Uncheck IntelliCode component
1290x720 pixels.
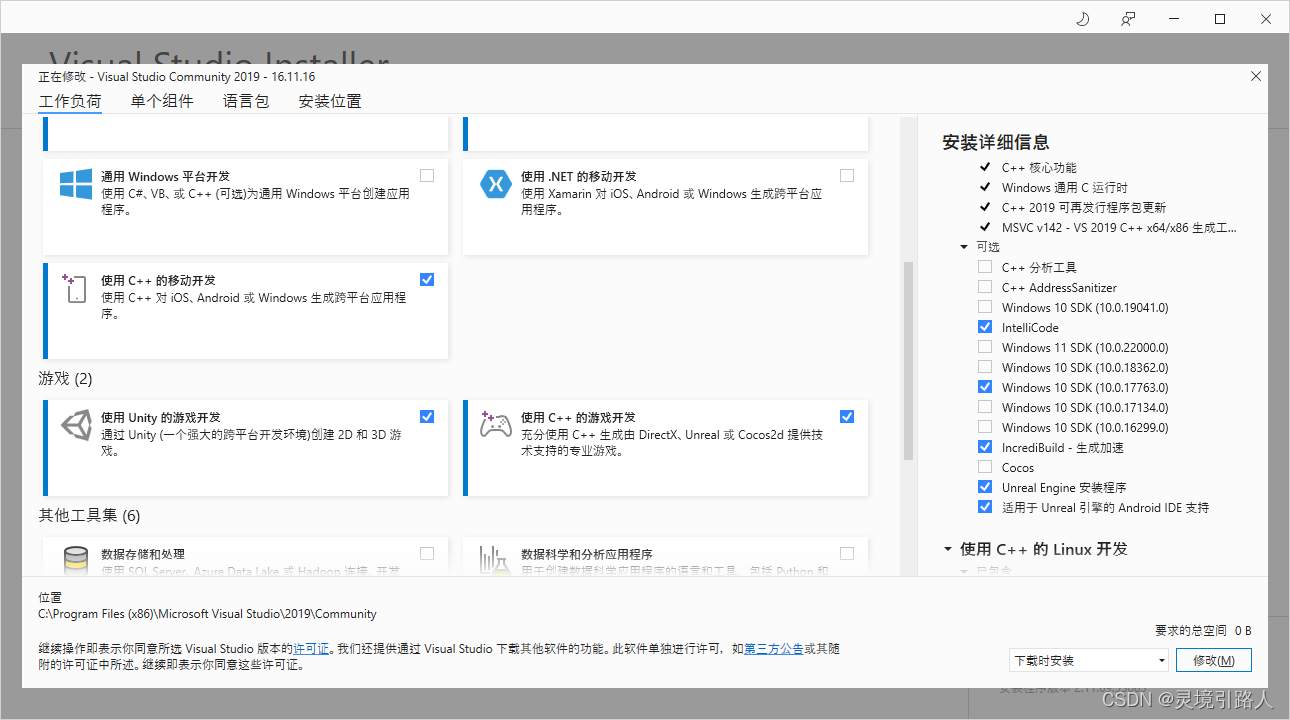985,327
